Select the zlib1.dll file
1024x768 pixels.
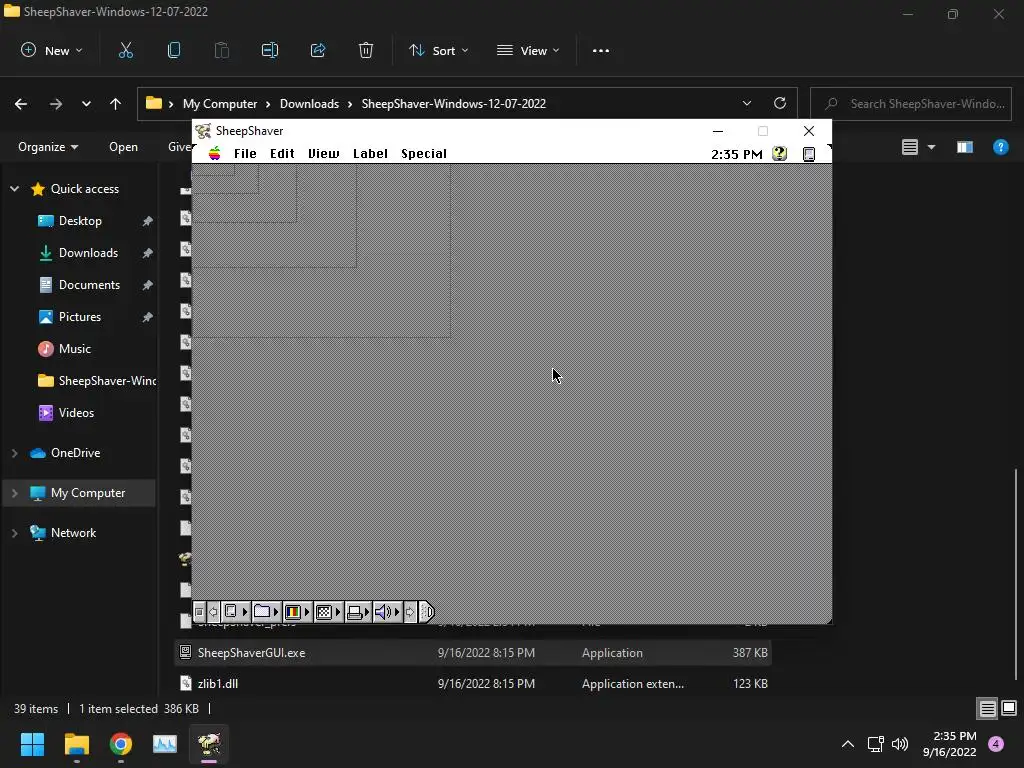[x=473, y=683]
